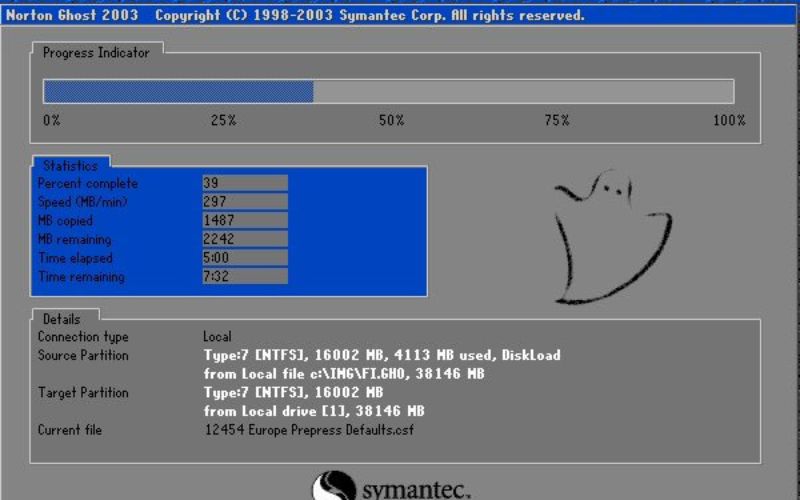Image resolution: width=800 pixels, height=500 pixels.
Task: Click the Norton Ghost ghost logo
Action: point(612,237)
